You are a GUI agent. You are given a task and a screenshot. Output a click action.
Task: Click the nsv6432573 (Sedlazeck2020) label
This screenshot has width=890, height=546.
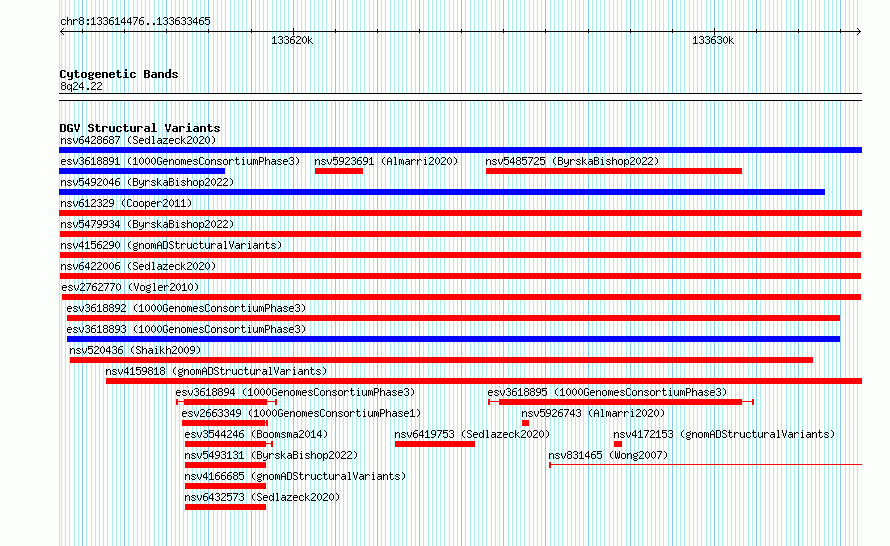(x=262, y=497)
